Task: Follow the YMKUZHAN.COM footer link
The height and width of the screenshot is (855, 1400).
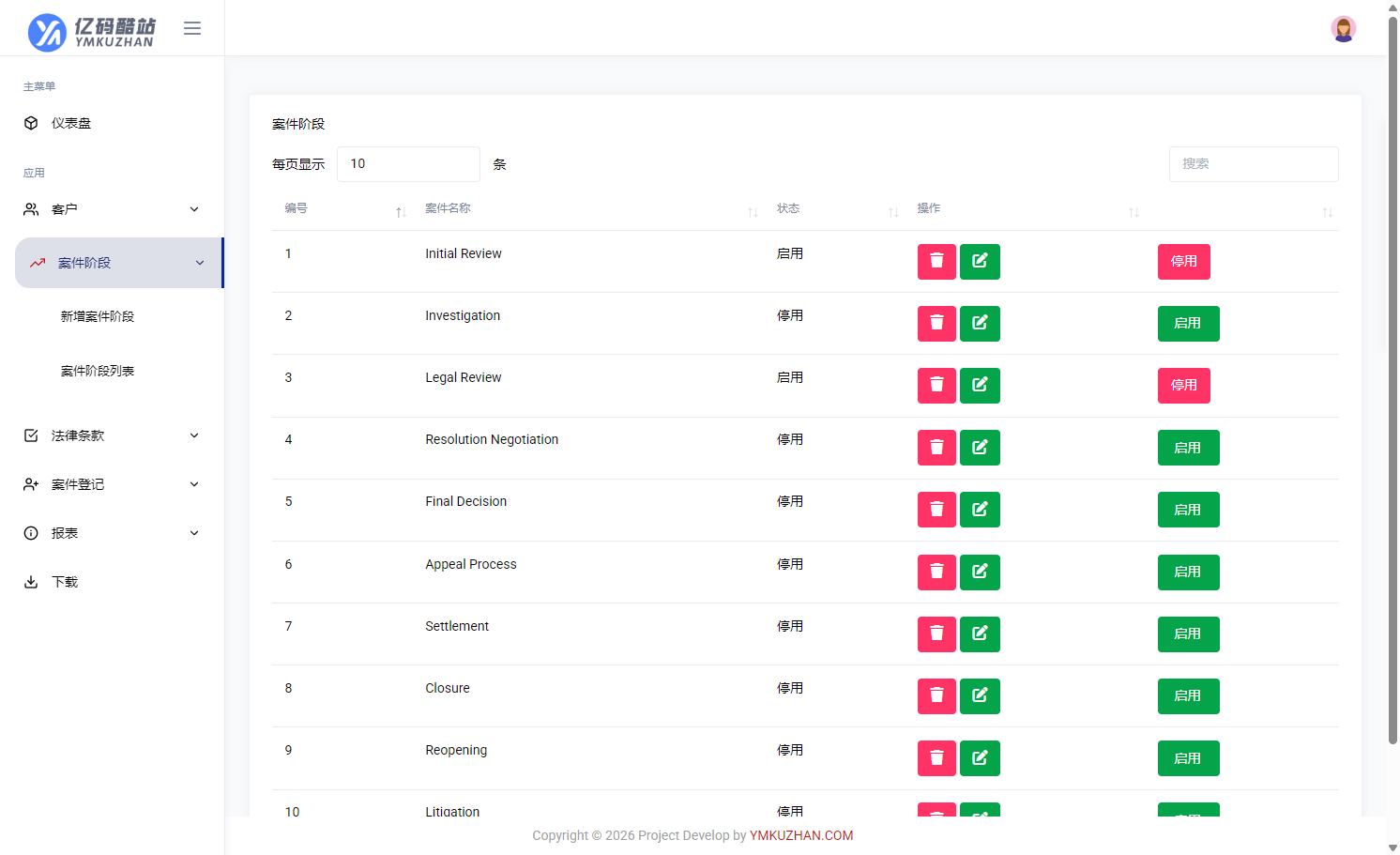Action: point(801,835)
